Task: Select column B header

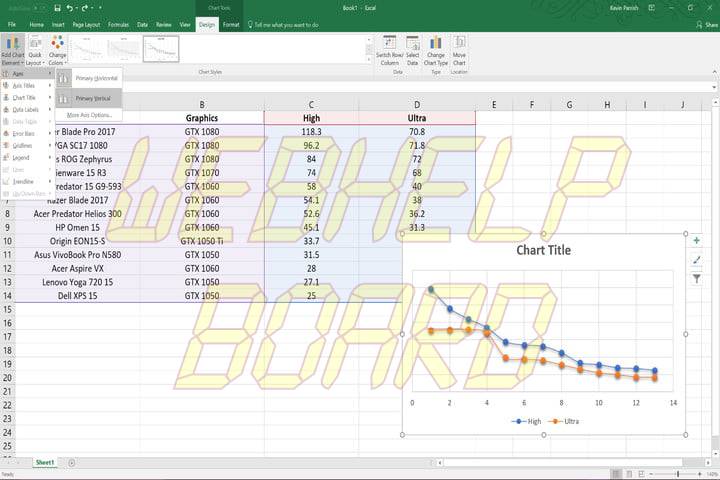Action: pos(202,105)
